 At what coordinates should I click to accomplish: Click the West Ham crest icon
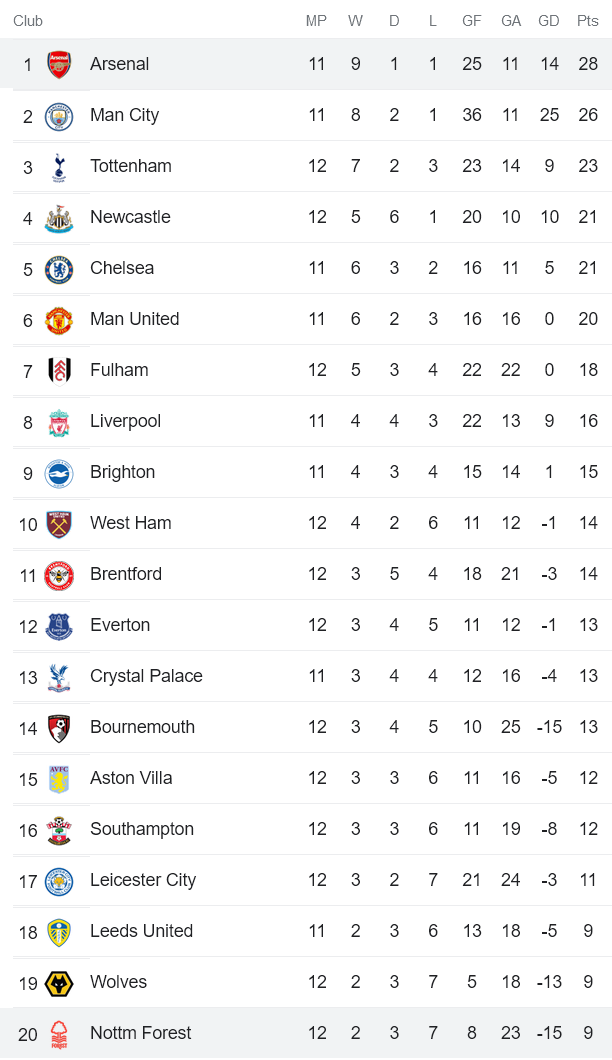tap(59, 524)
